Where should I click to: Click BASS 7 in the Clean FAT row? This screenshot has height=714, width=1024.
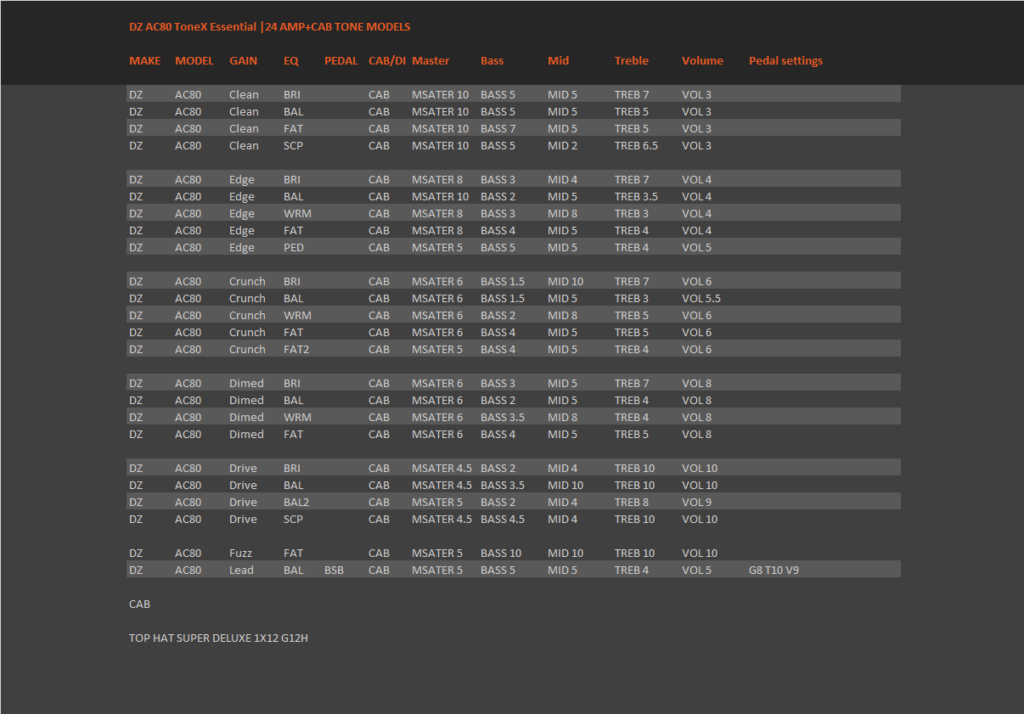(x=498, y=129)
